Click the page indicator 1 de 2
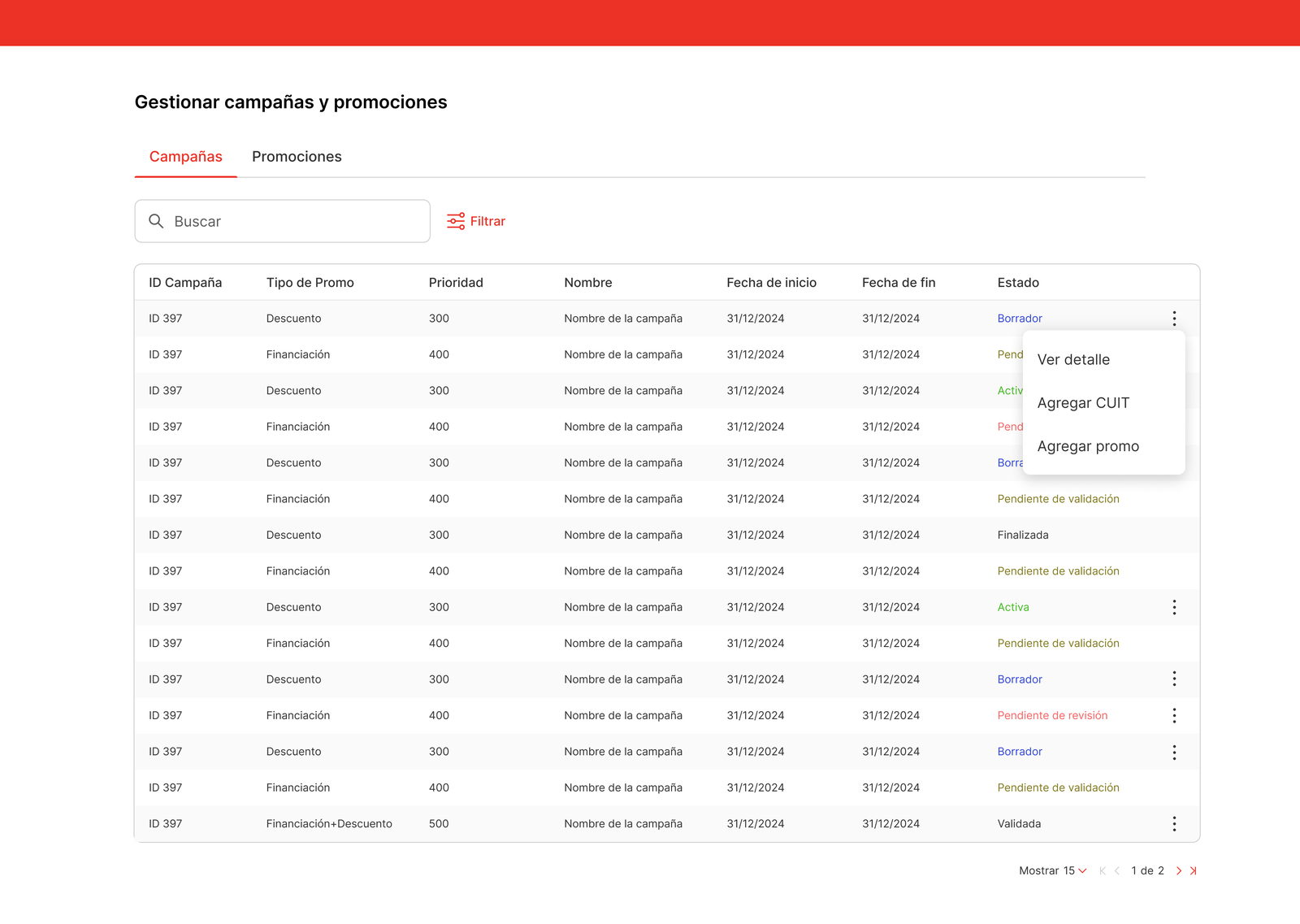The height and width of the screenshot is (924, 1300). pyautogui.click(x=1147, y=870)
